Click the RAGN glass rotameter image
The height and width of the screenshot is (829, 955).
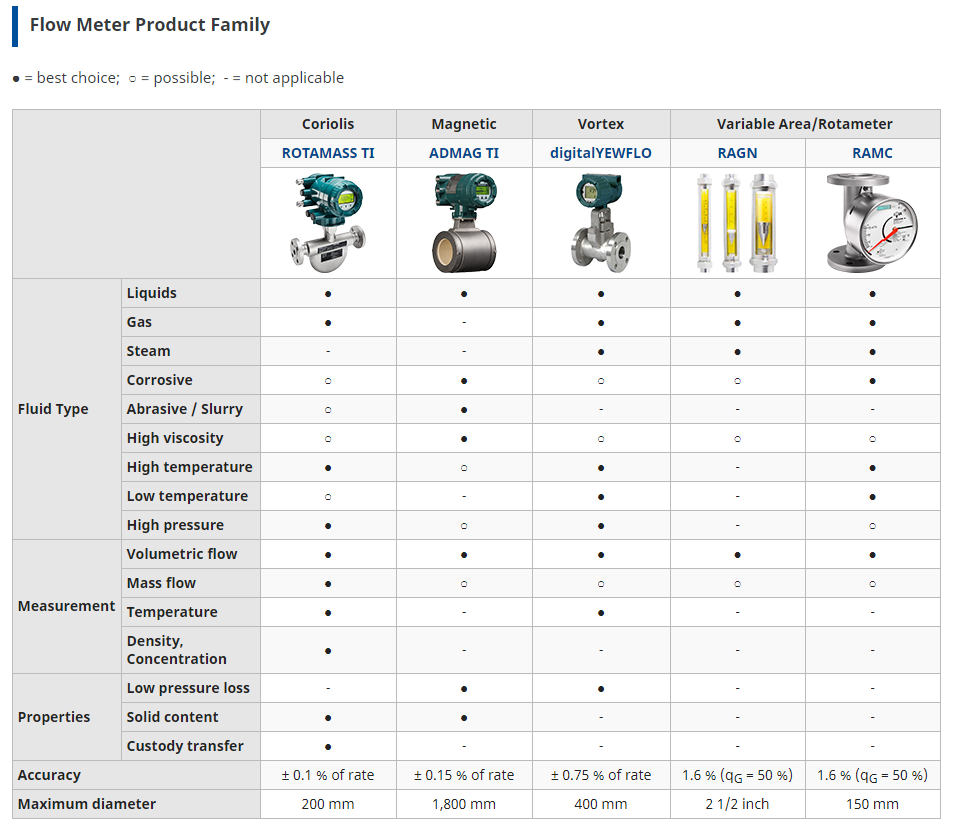tap(737, 223)
